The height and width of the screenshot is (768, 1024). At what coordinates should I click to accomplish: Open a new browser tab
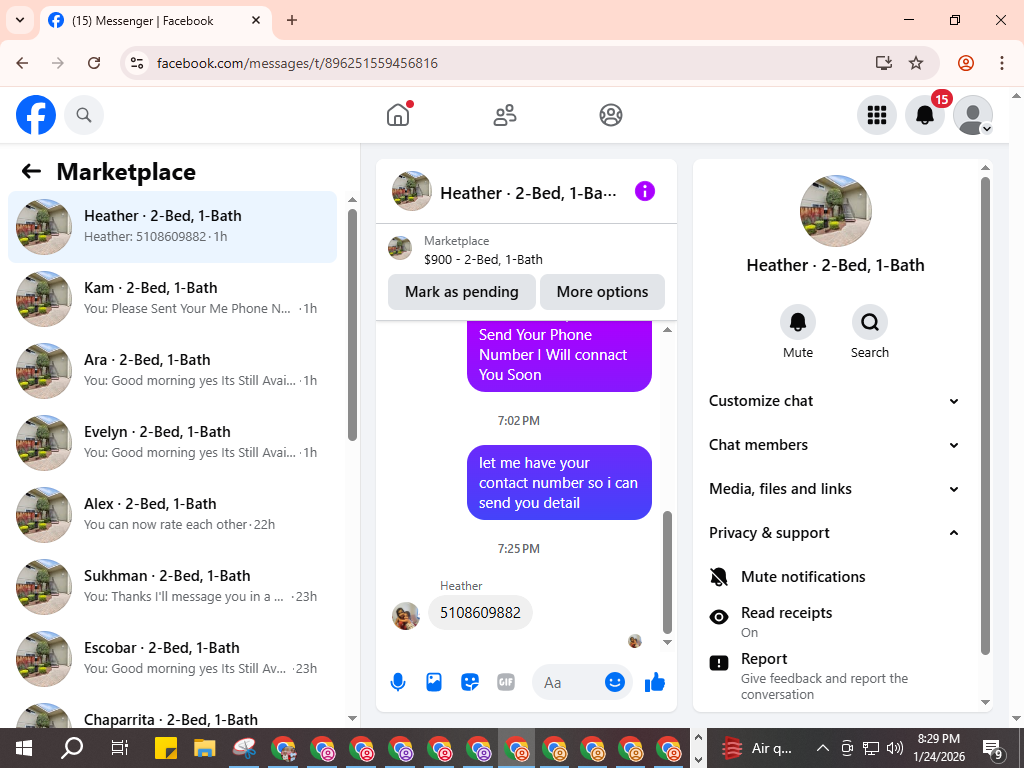pyautogui.click(x=292, y=20)
